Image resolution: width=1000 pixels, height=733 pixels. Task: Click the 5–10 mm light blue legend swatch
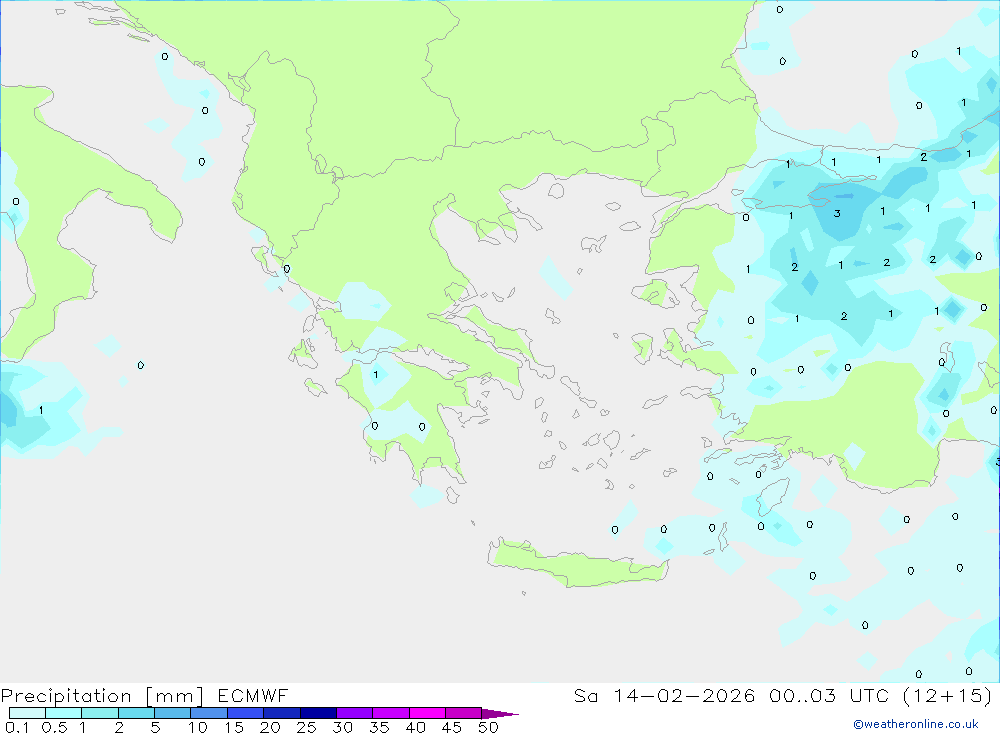[x=172, y=713]
